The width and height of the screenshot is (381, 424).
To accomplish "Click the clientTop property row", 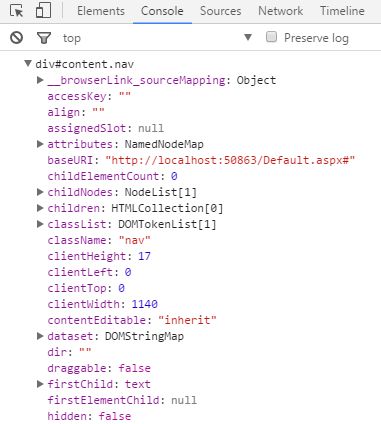I will [86, 288].
